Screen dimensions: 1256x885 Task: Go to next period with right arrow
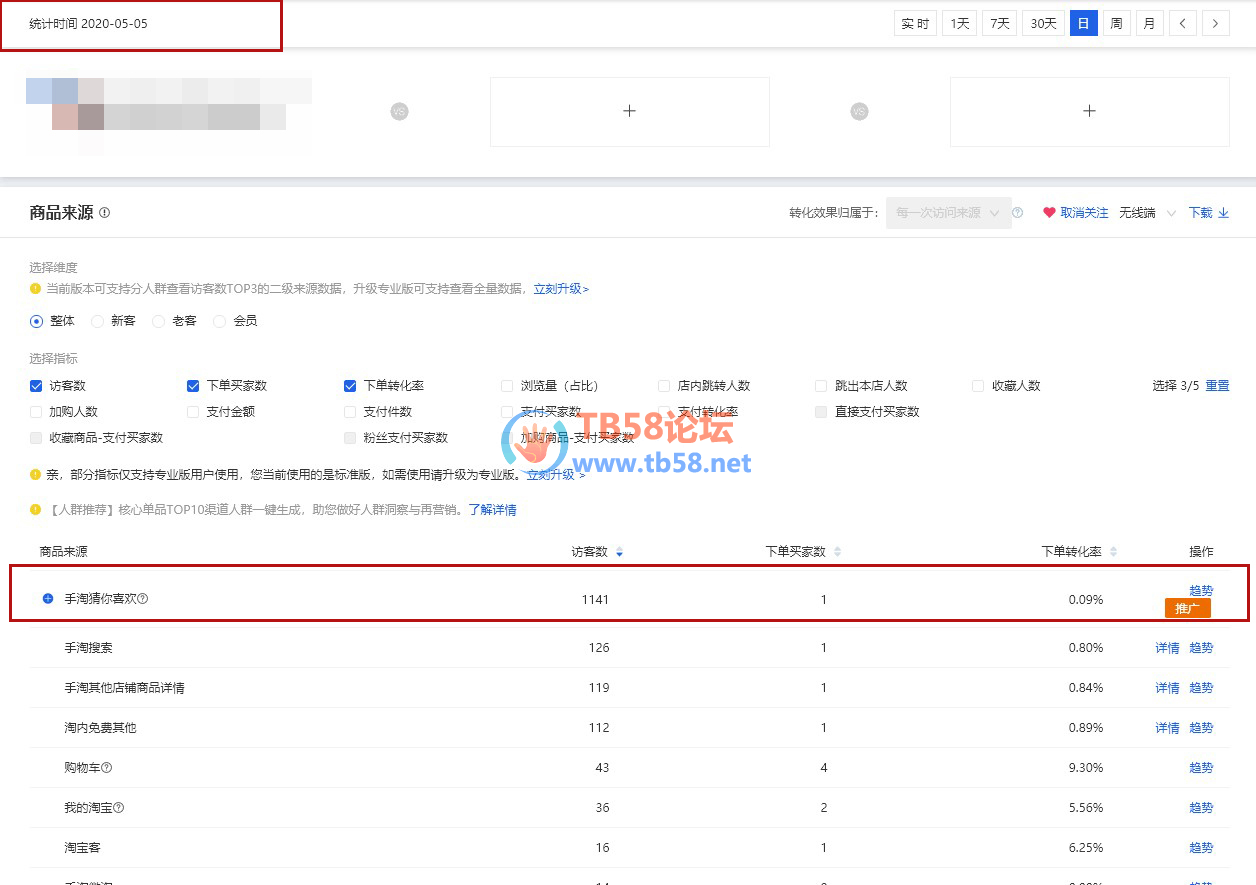point(1216,23)
